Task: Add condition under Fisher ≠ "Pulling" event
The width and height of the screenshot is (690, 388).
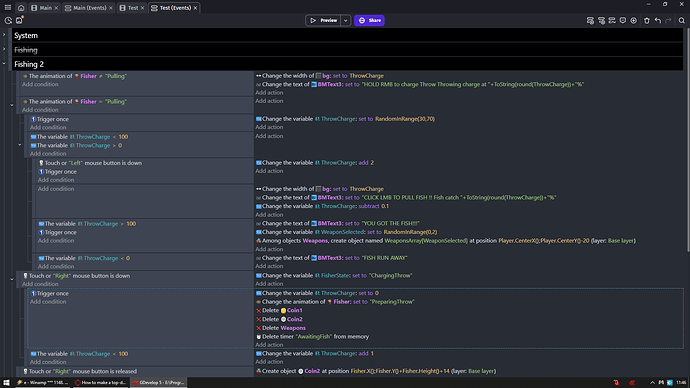Action: [40, 84]
